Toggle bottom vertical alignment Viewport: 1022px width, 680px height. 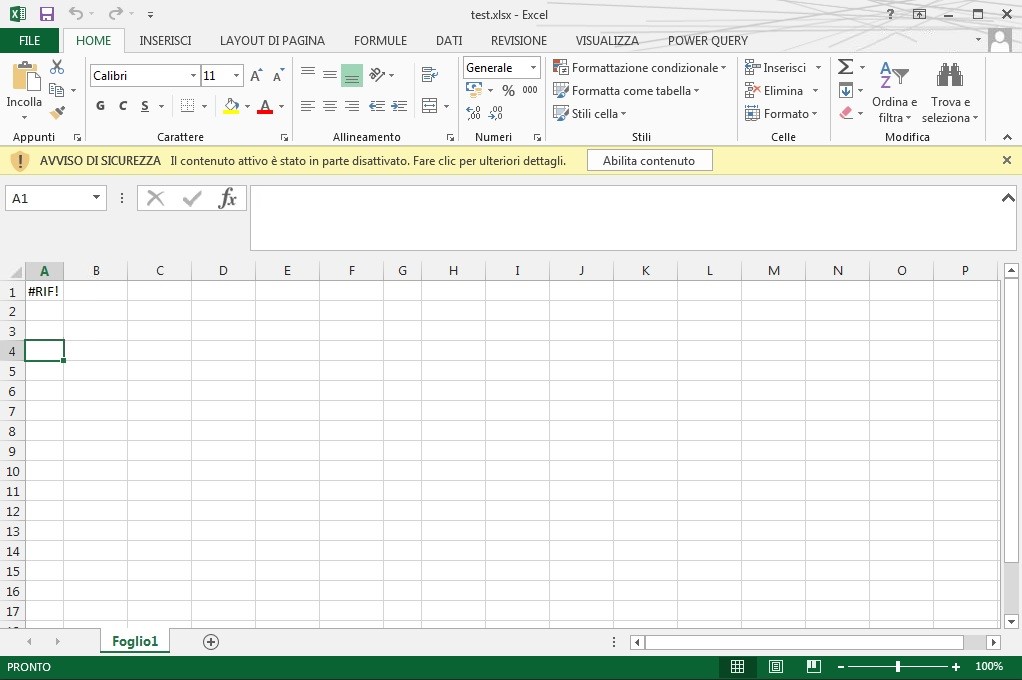tap(352, 75)
